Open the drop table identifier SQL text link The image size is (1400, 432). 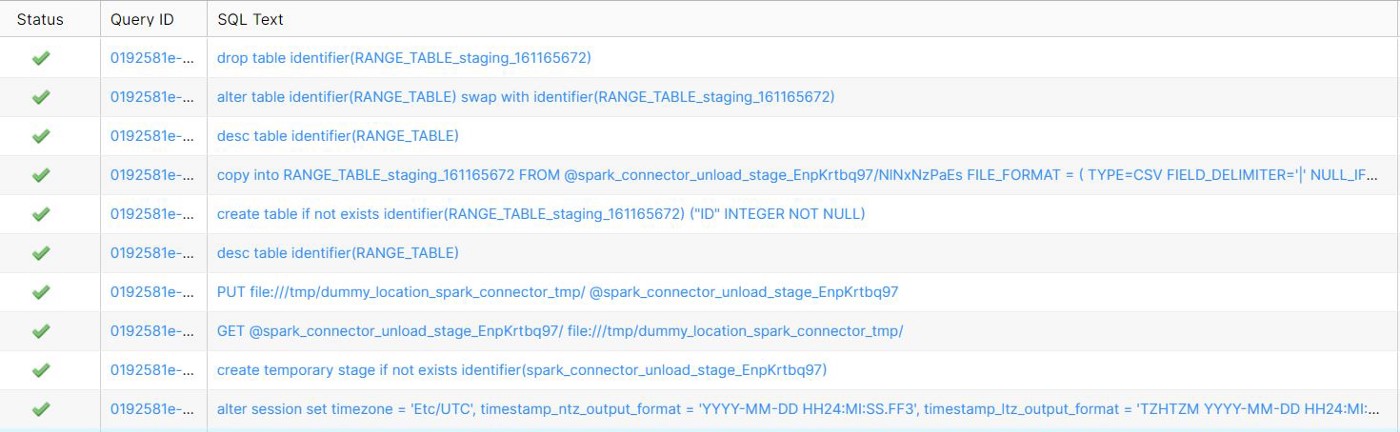[x=404, y=58]
